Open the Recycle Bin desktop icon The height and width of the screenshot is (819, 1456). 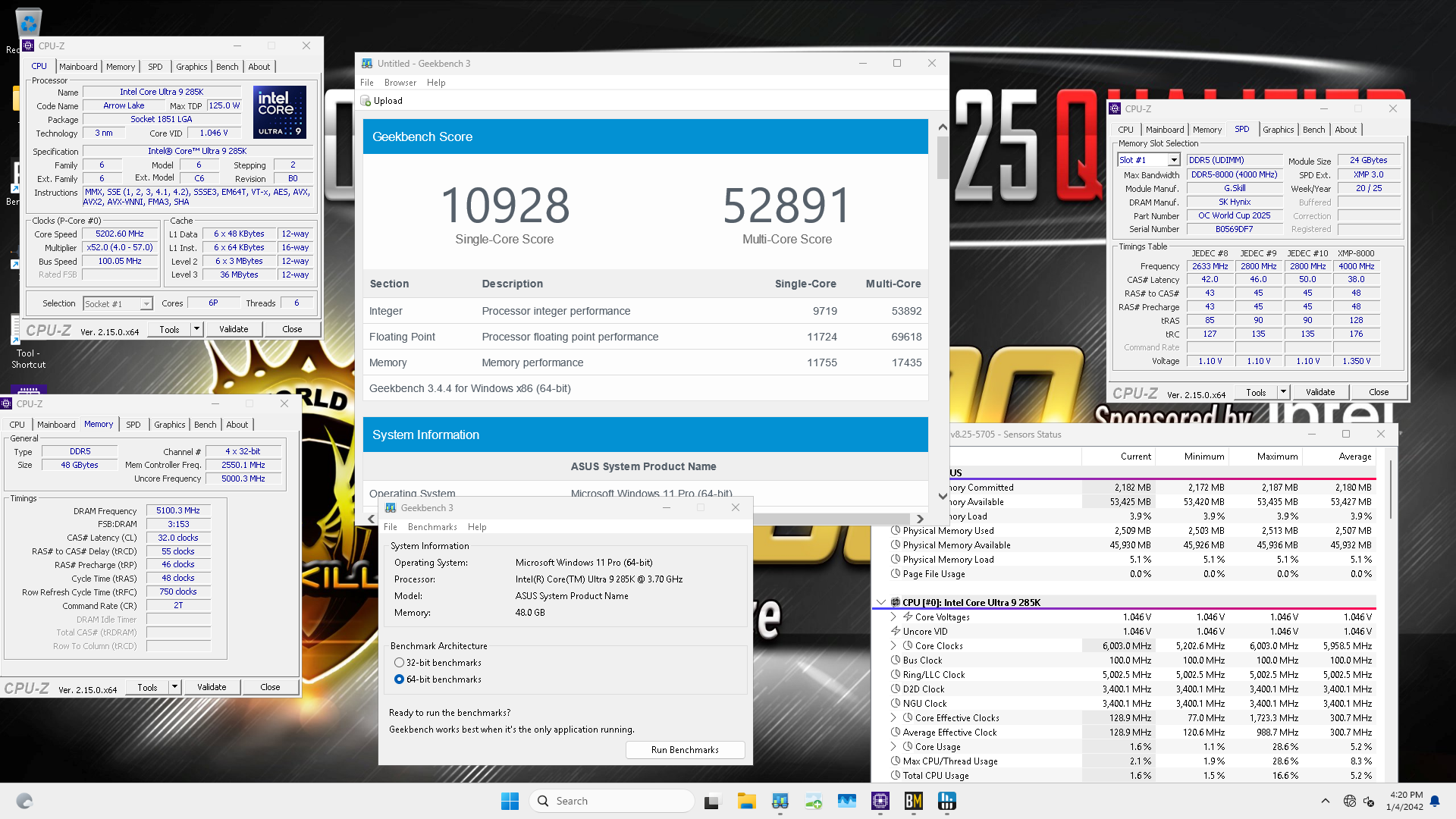click(28, 23)
